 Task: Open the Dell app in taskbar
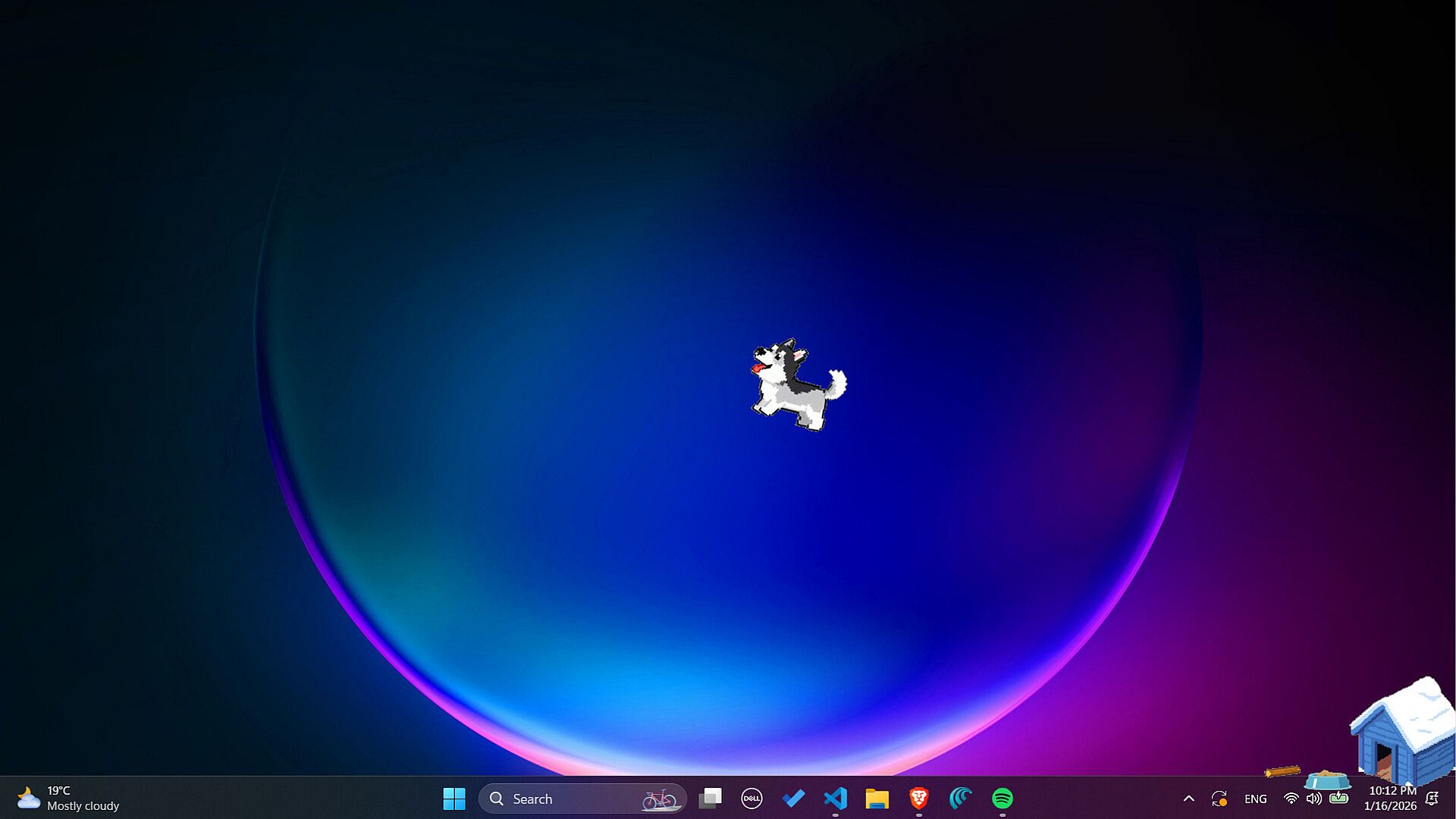tap(752, 799)
